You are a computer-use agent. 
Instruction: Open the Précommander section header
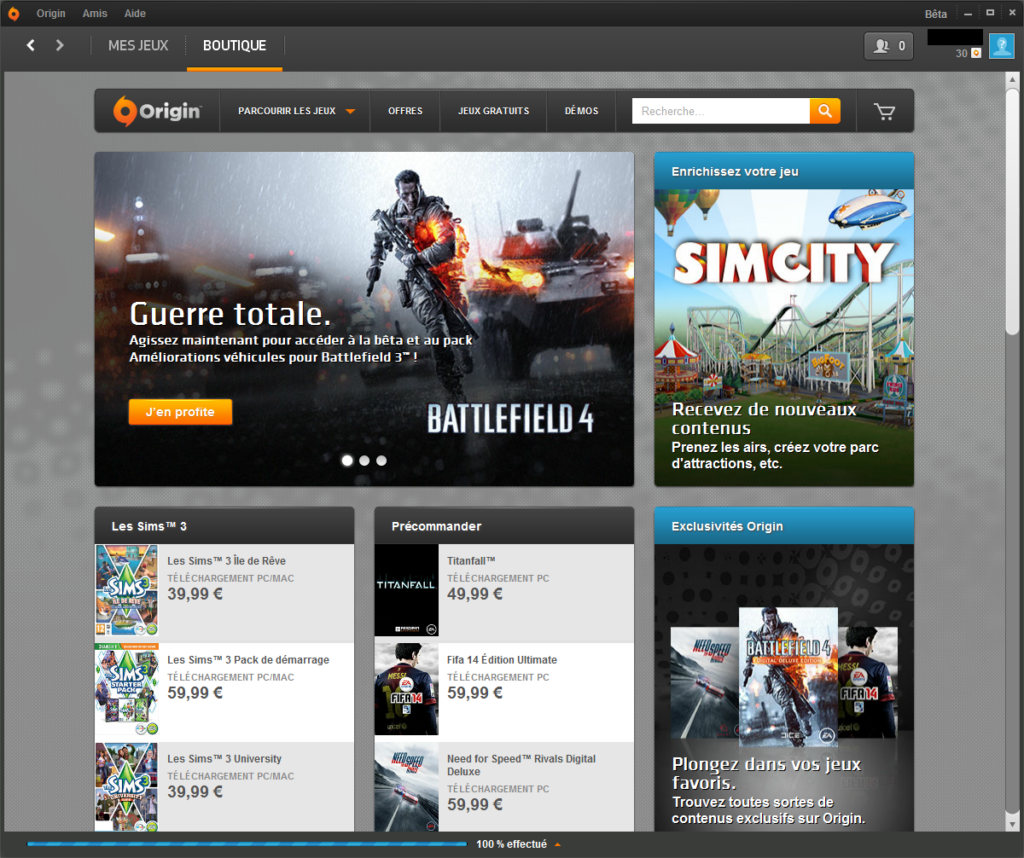point(504,526)
